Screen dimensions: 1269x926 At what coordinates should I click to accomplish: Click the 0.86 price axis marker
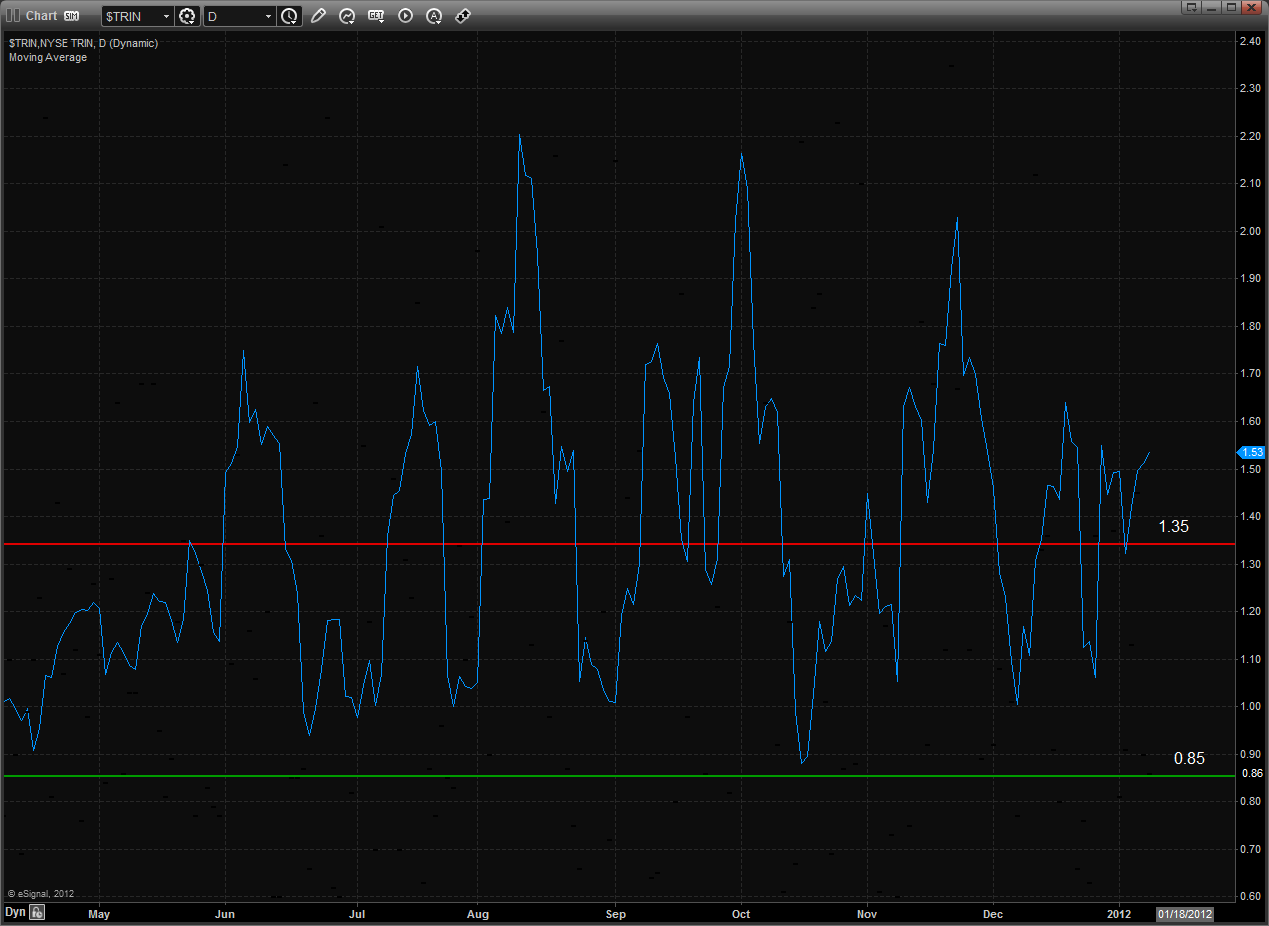pyautogui.click(x=1251, y=773)
